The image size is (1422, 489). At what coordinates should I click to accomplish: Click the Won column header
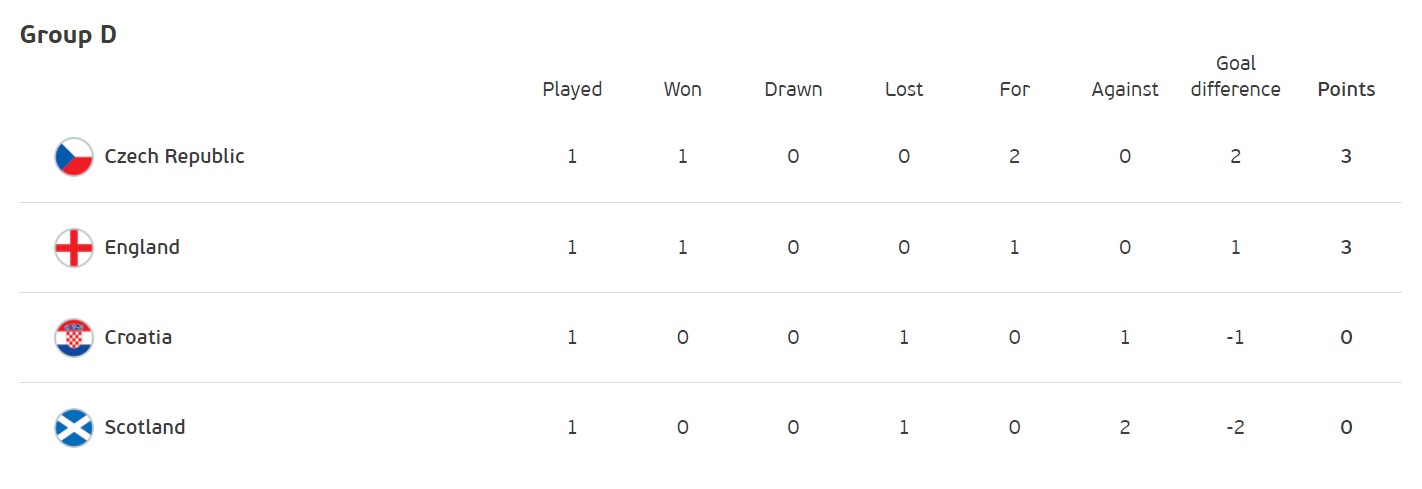(x=683, y=89)
